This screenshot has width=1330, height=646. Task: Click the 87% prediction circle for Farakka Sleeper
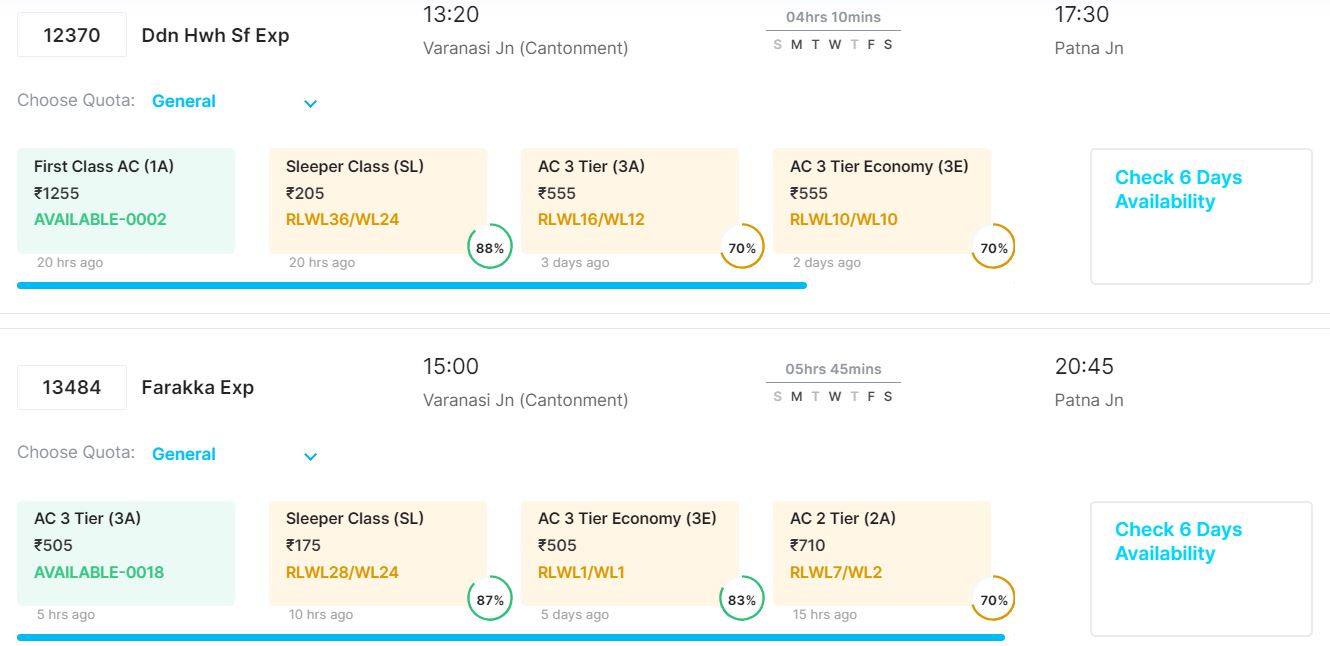tap(490, 600)
